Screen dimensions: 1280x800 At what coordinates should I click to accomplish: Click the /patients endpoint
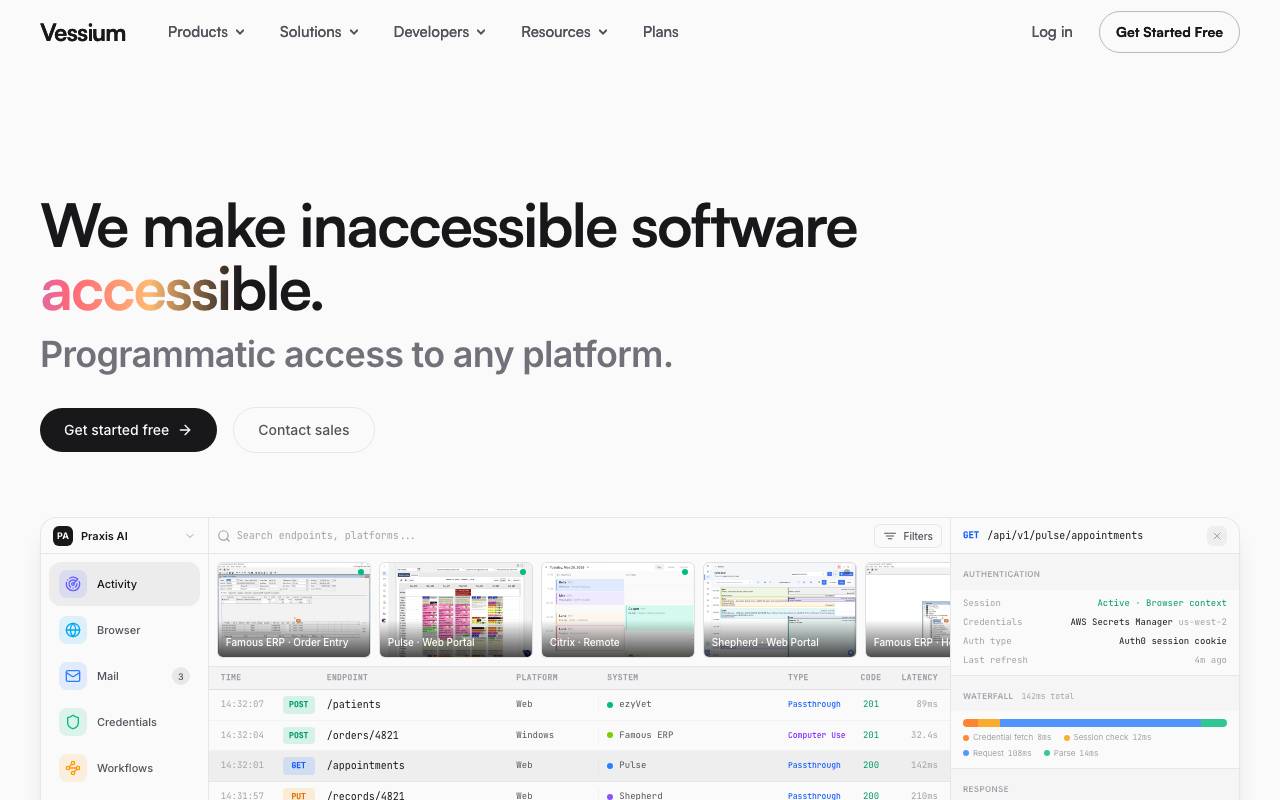coord(354,704)
